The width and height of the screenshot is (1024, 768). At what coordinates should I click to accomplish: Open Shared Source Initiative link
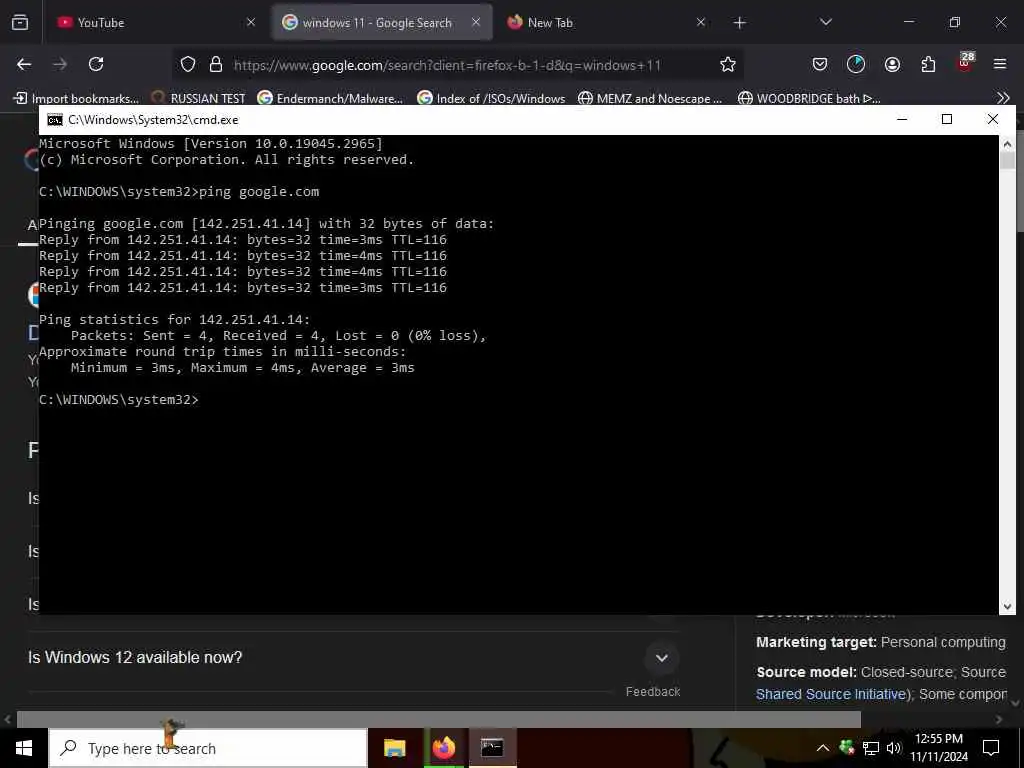[831, 694]
